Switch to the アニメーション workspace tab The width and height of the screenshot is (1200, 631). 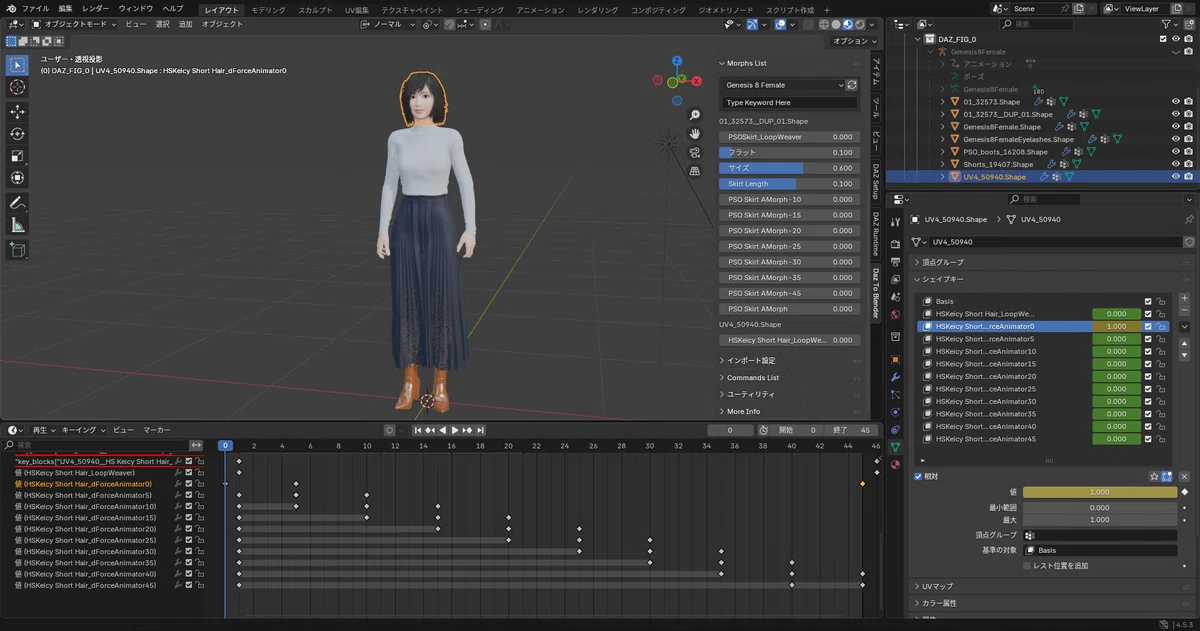click(541, 9)
